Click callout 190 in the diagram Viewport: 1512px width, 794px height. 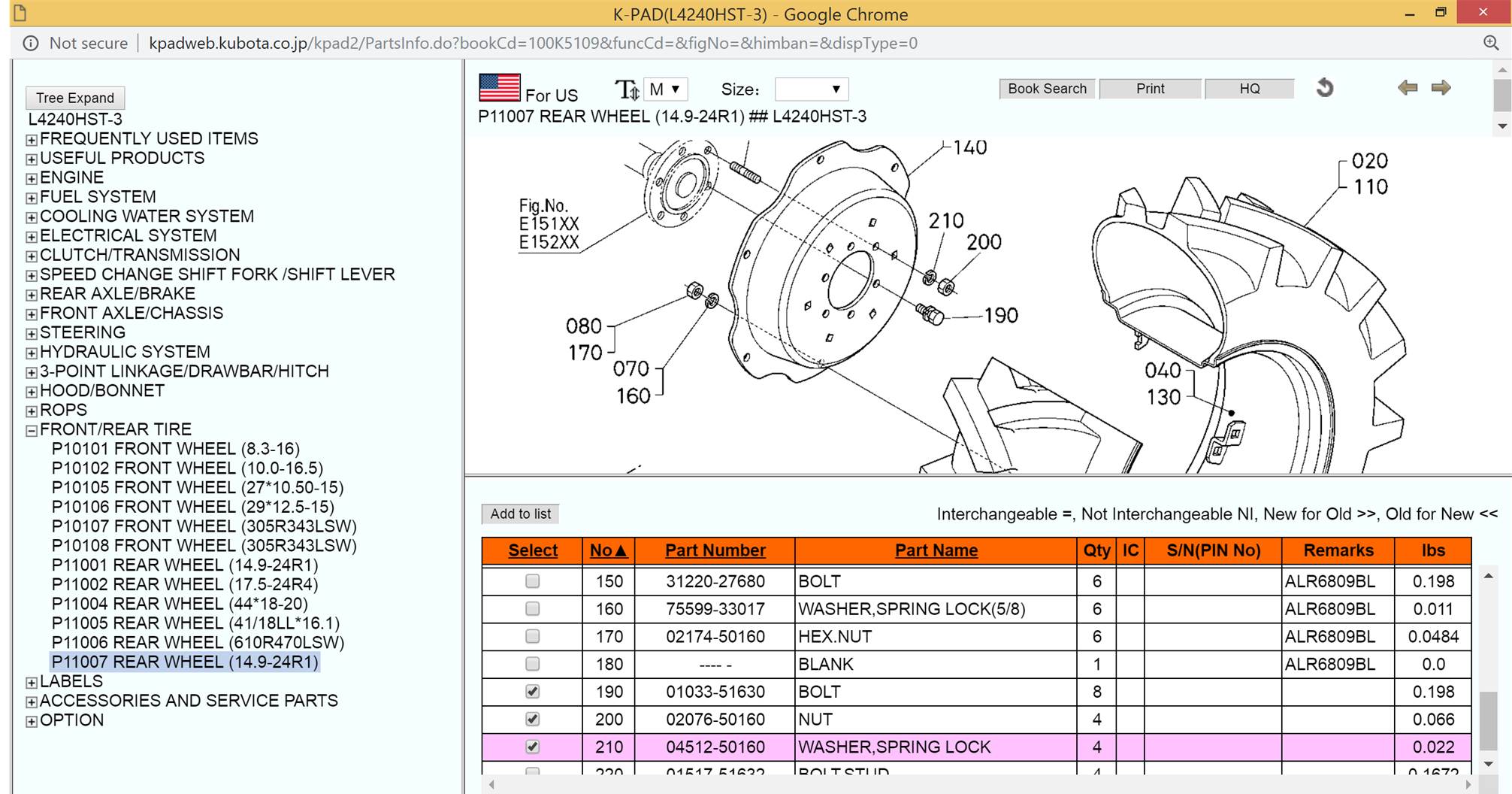click(x=1001, y=315)
